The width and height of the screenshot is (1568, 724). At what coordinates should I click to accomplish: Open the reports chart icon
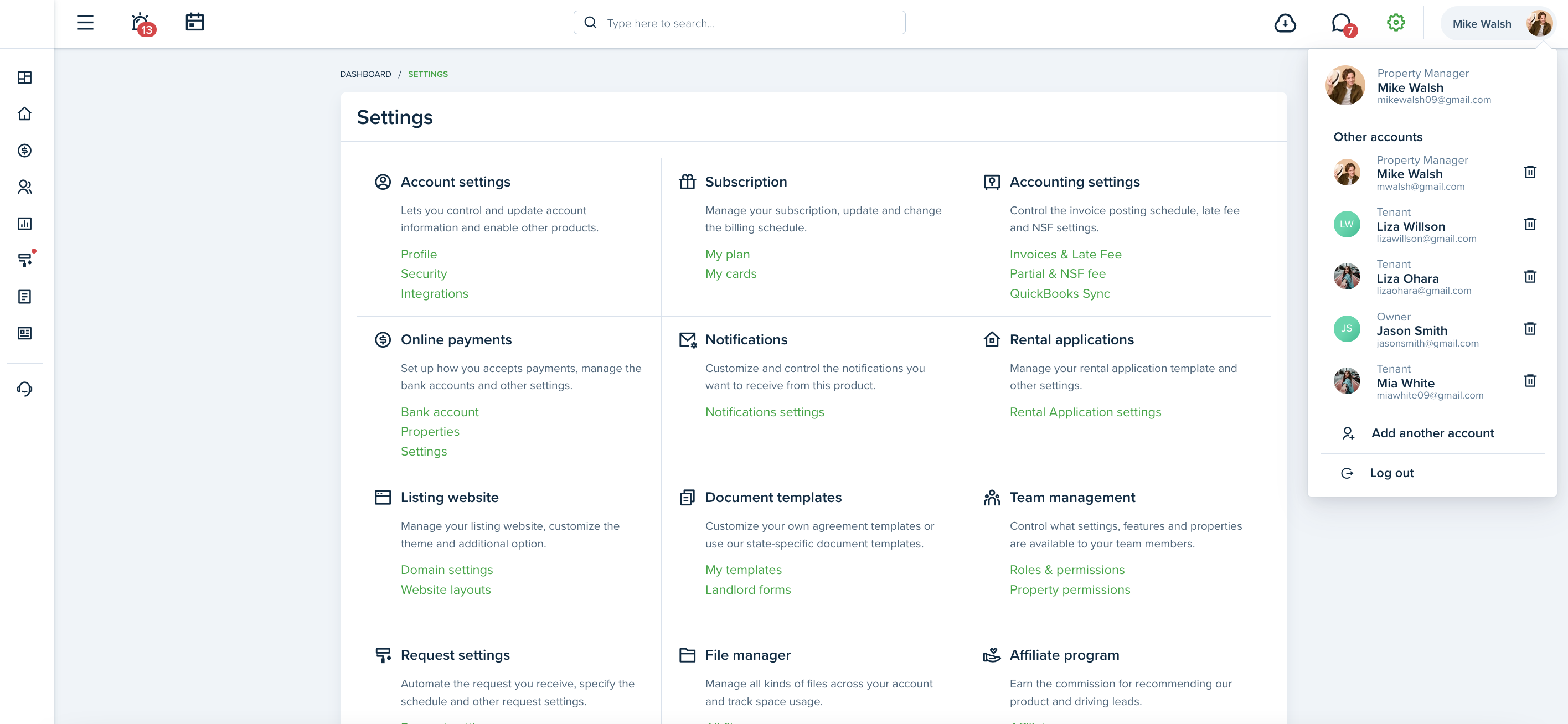pos(24,223)
